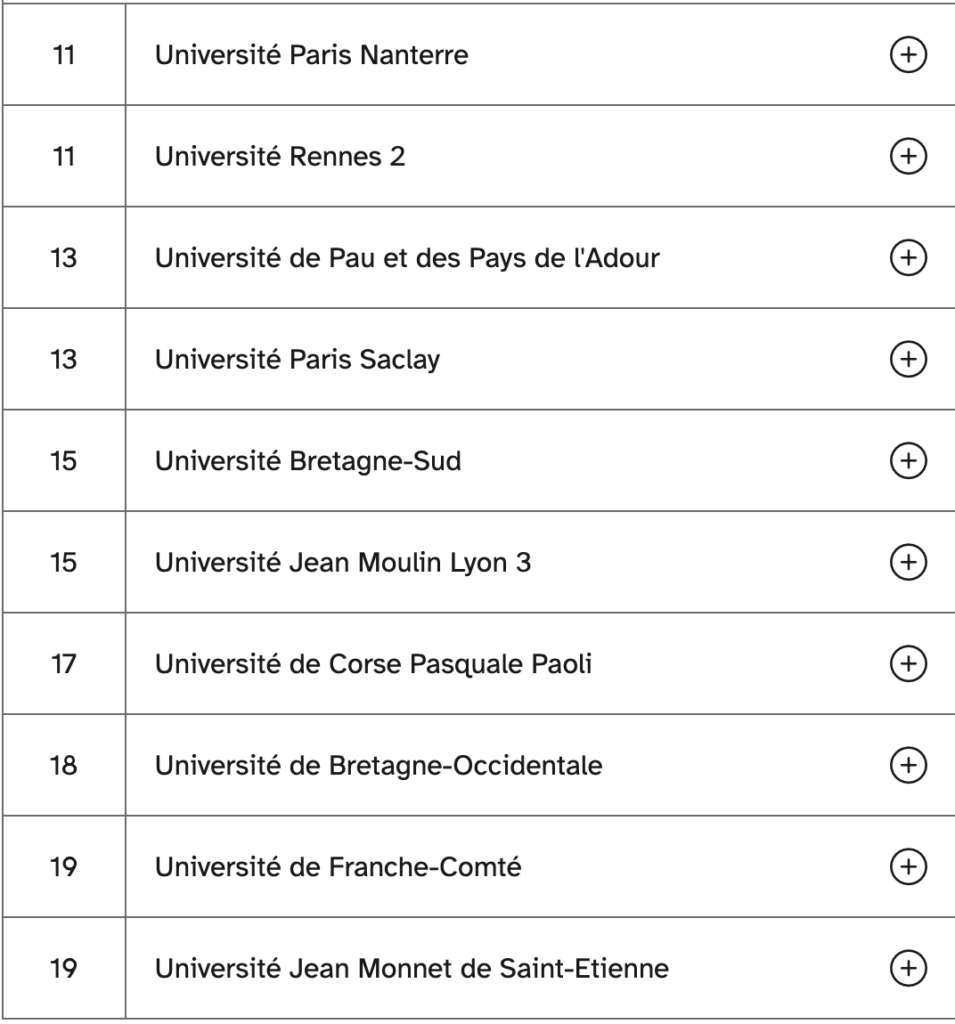Expand the Université Paris Nanterre row
This screenshot has height=1024, width=955.
(x=908, y=55)
